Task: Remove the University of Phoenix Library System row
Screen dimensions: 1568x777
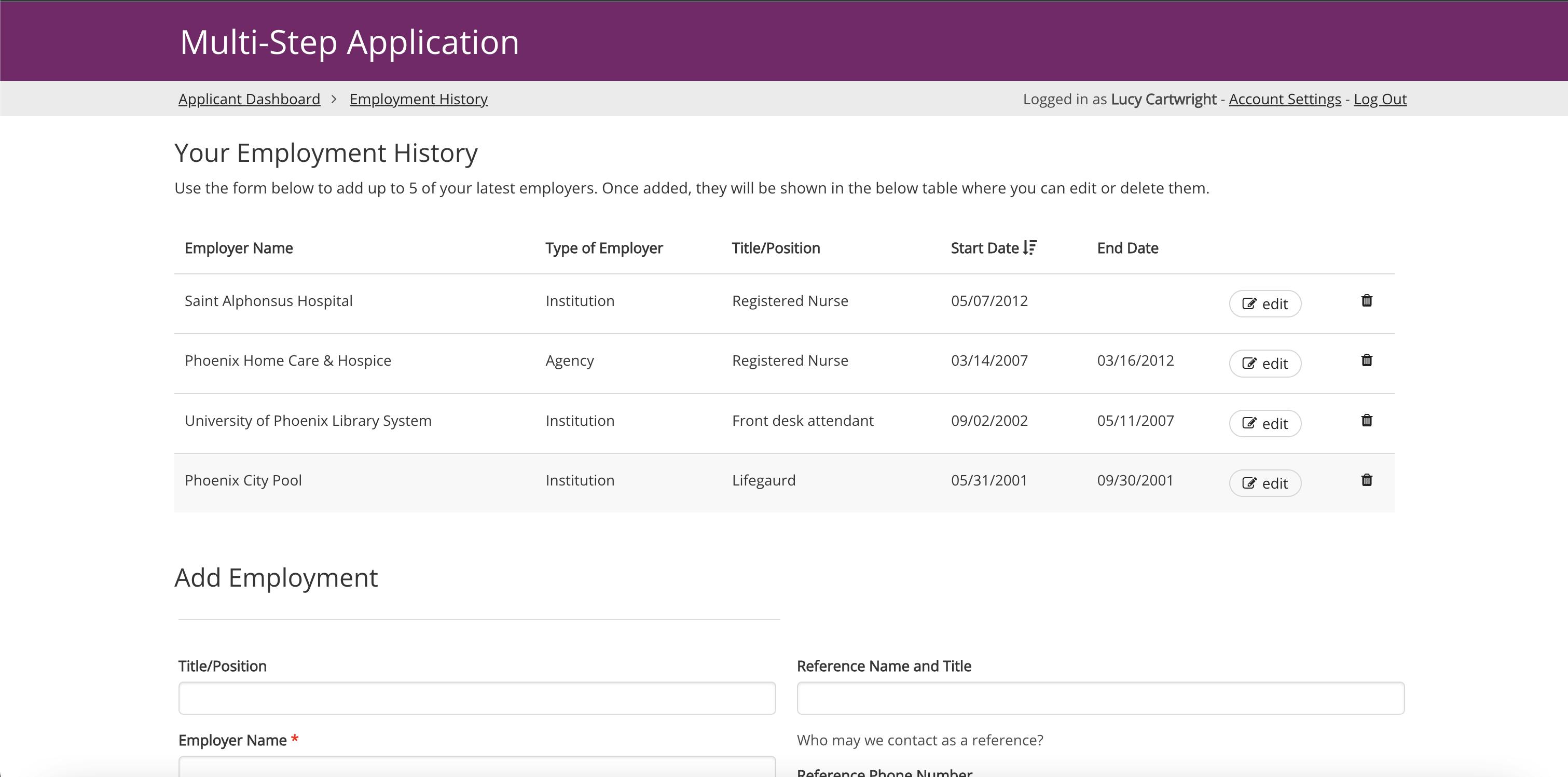Action: [x=1367, y=421]
